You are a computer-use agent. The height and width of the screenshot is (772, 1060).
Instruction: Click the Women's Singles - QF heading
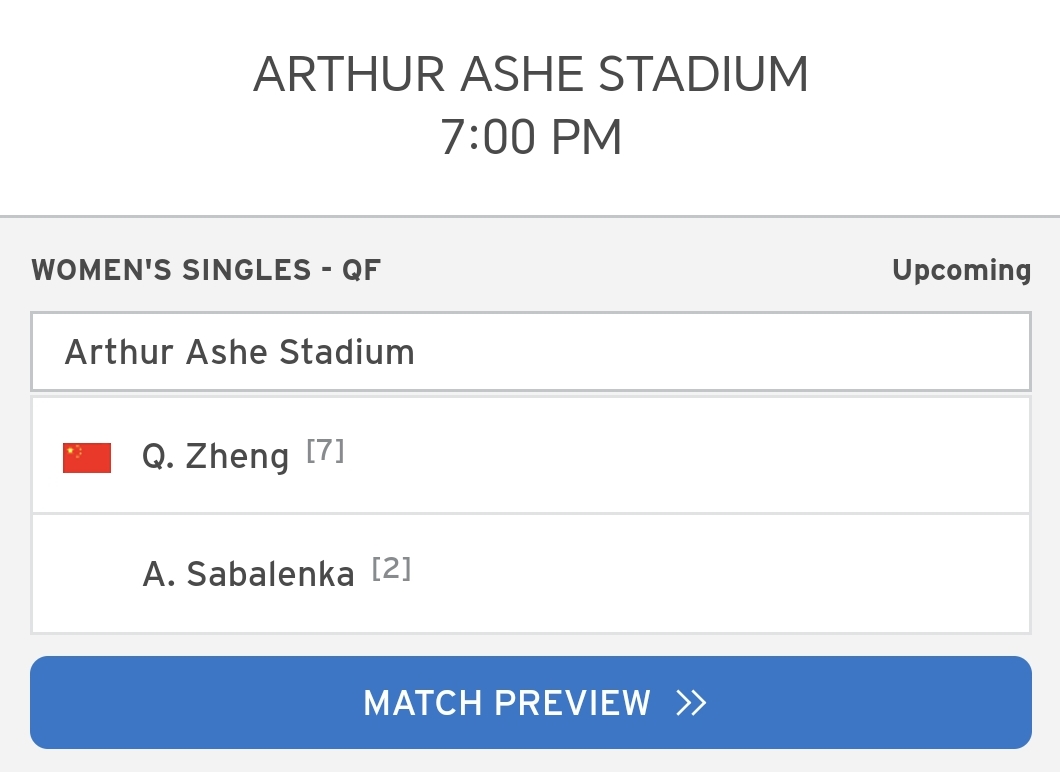point(206,270)
